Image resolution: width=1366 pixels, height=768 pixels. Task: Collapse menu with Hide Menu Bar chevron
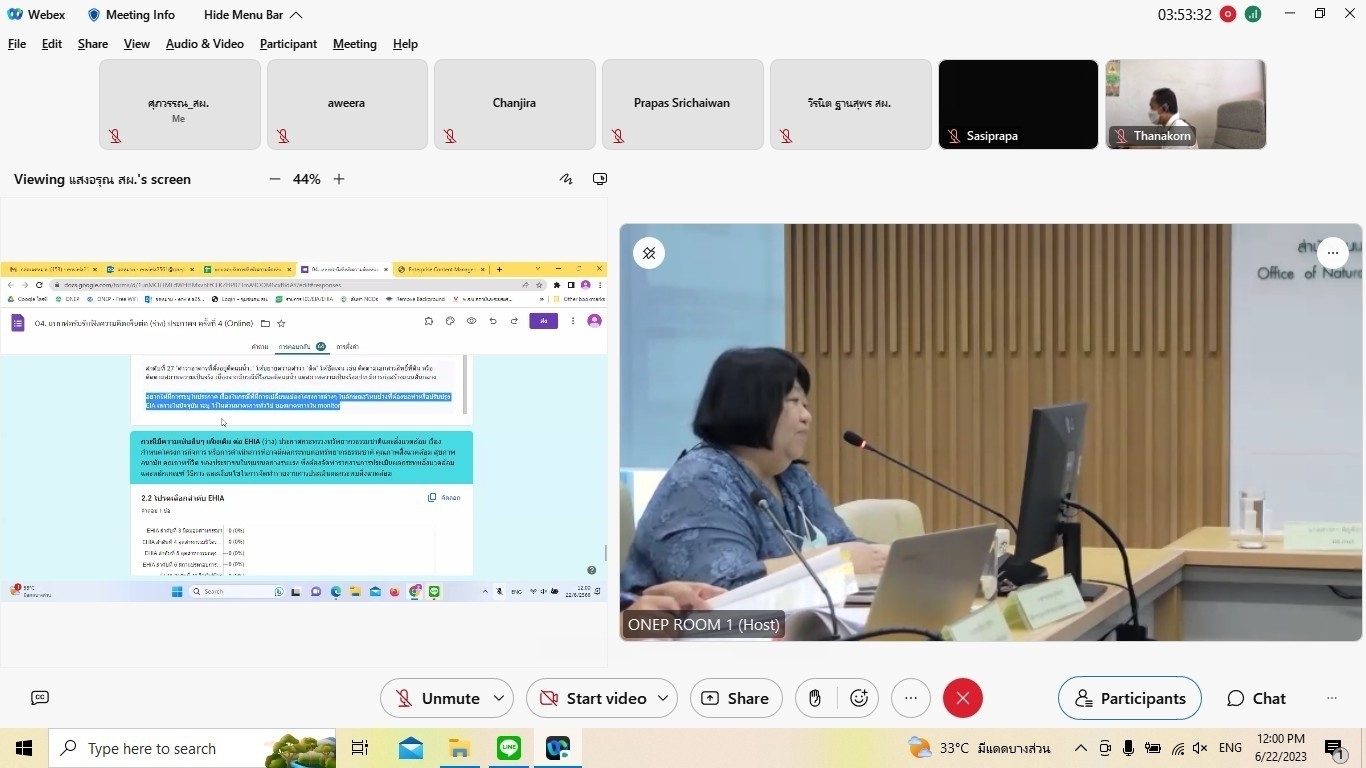(x=296, y=15)
